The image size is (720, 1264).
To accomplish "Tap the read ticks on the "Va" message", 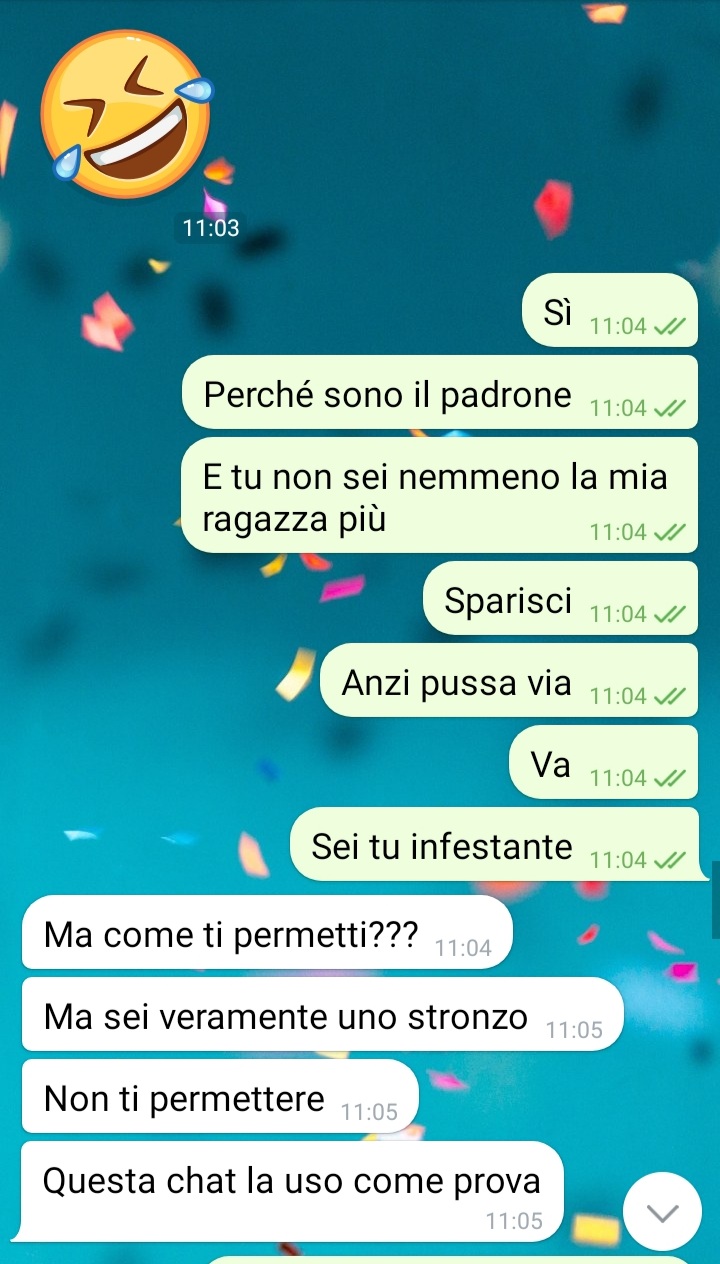I will (x=669, y=778).
